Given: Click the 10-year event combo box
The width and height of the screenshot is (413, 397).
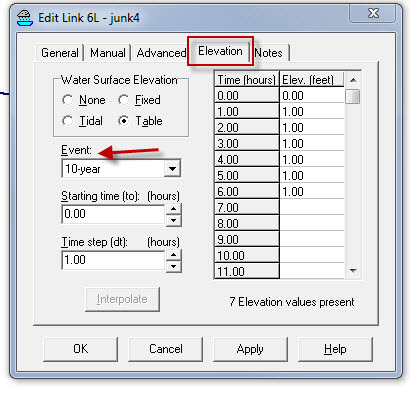Looking at the screenshot, I should [x=121, y=168].
